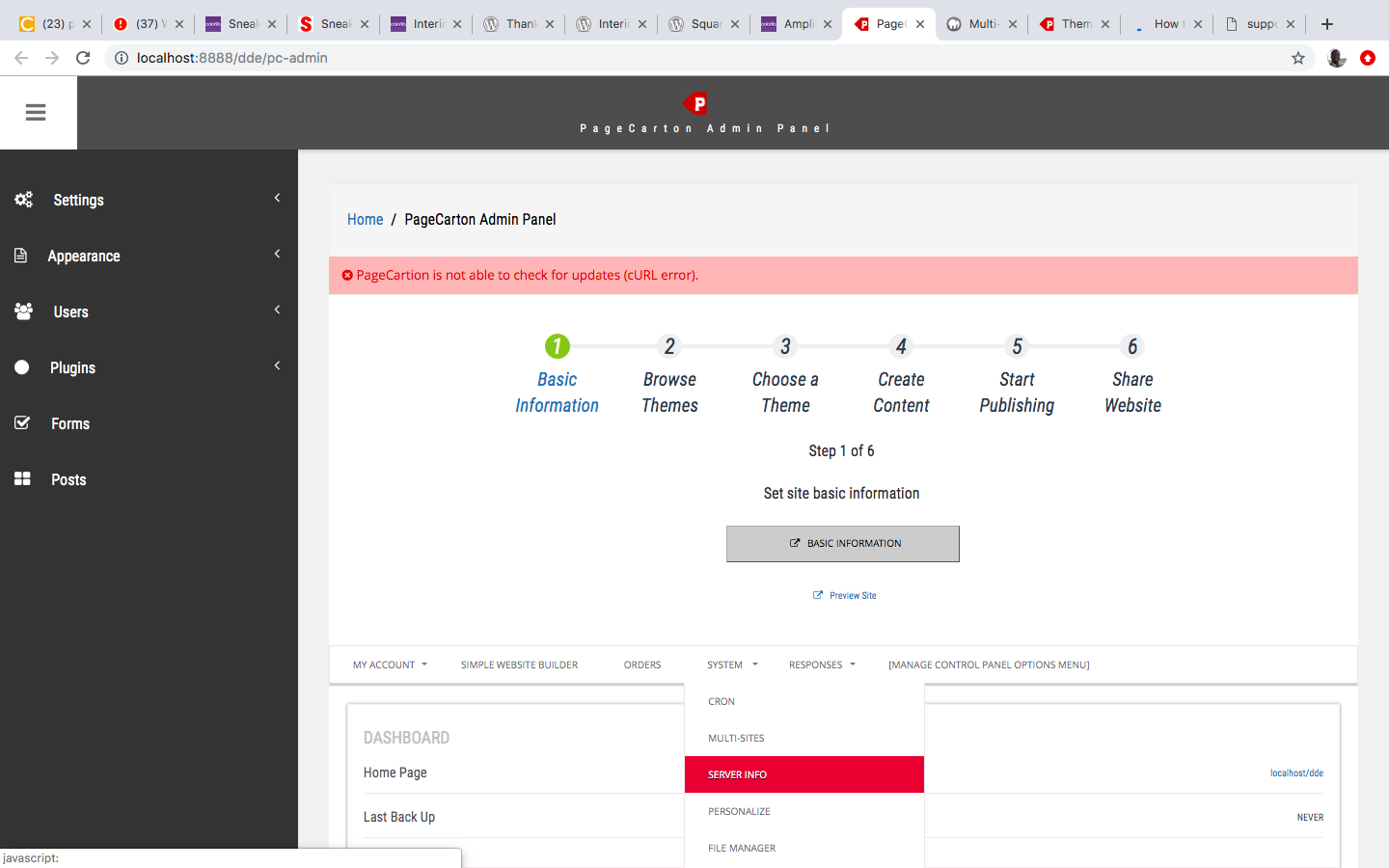Click the Preview Site link
This screenshot has height=868, width=1389.
click(845, 595)
